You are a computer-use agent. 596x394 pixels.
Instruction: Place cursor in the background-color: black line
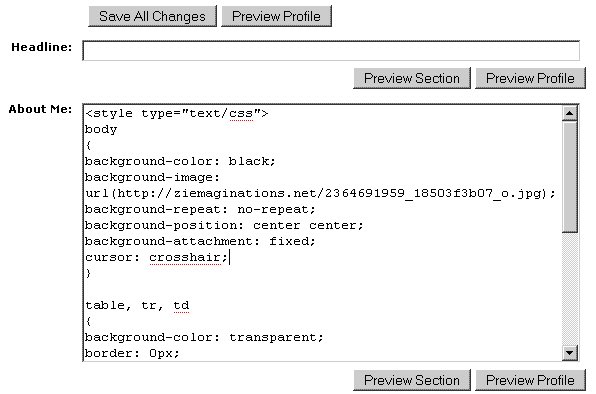pos(180,161)
